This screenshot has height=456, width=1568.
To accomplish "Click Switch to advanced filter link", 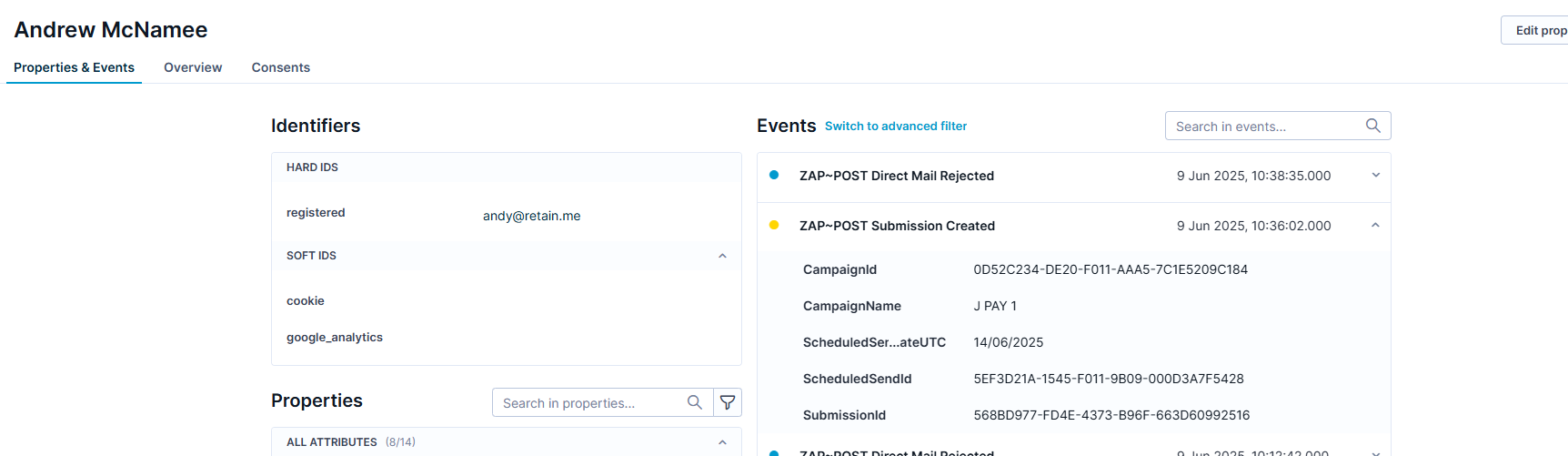I will click(895, 127).
